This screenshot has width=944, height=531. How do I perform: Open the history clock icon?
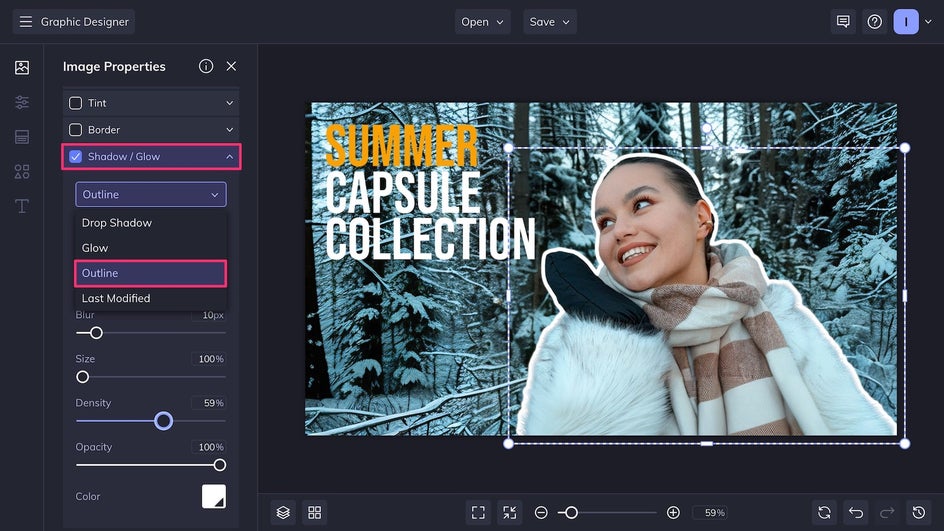click(x=919, y=512)
